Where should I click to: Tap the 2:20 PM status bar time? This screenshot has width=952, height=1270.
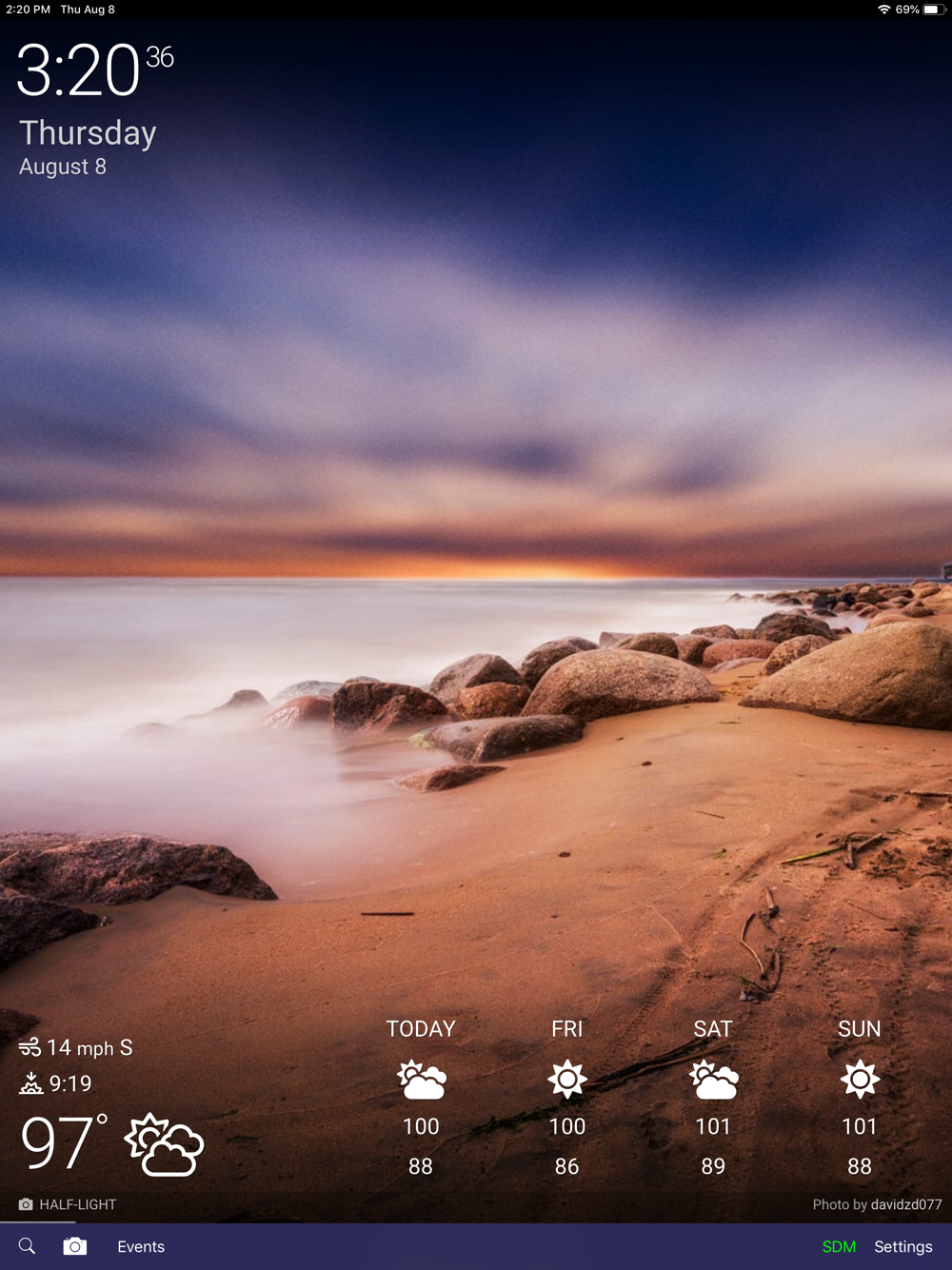(28, 10)
